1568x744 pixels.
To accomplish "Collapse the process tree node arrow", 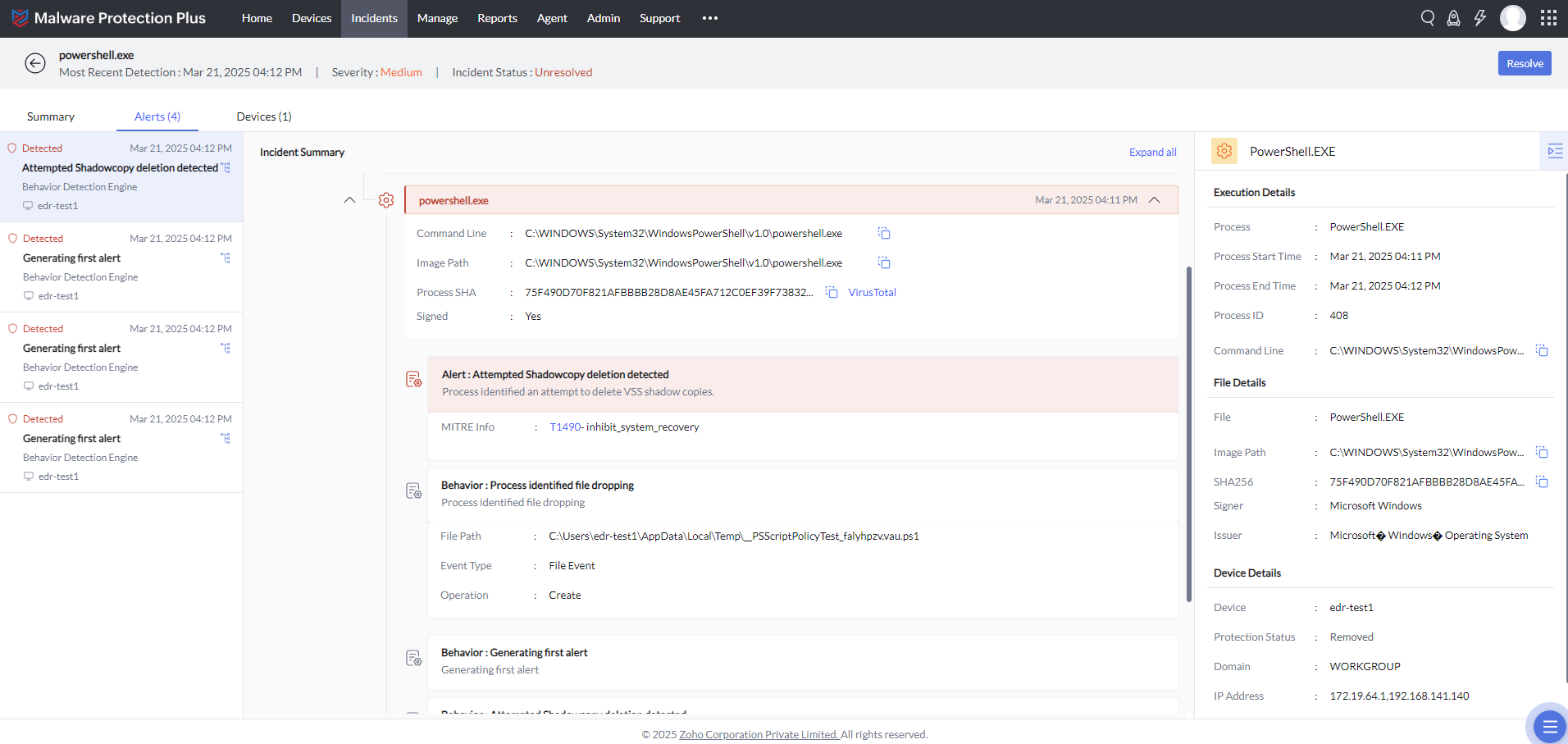I will [349, 200].
